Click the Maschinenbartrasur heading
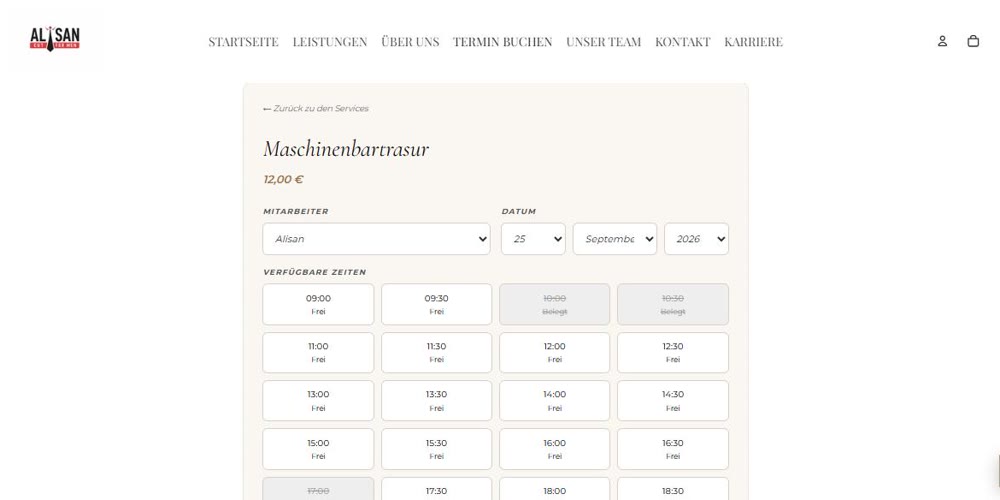This screenshot has height=500, width=1000. pos(346,149)
